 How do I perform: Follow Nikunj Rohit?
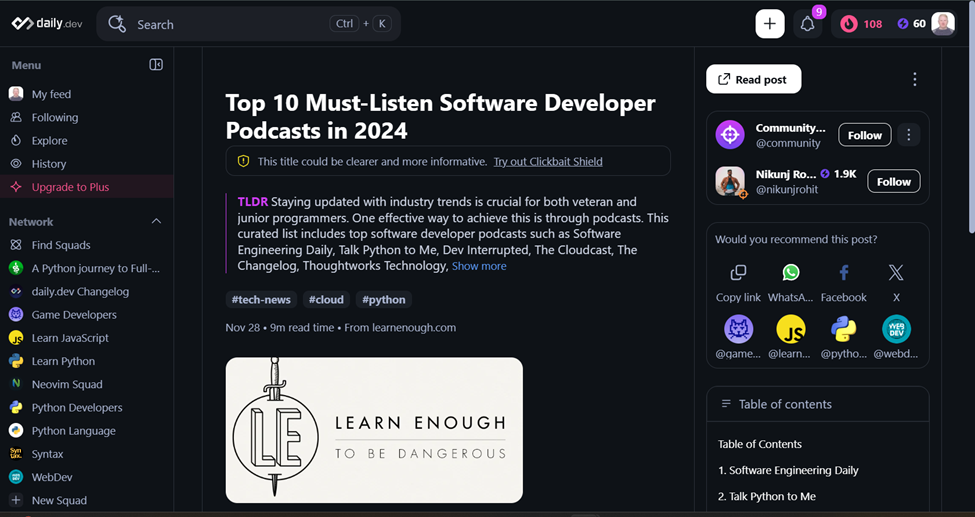(894, 182)
